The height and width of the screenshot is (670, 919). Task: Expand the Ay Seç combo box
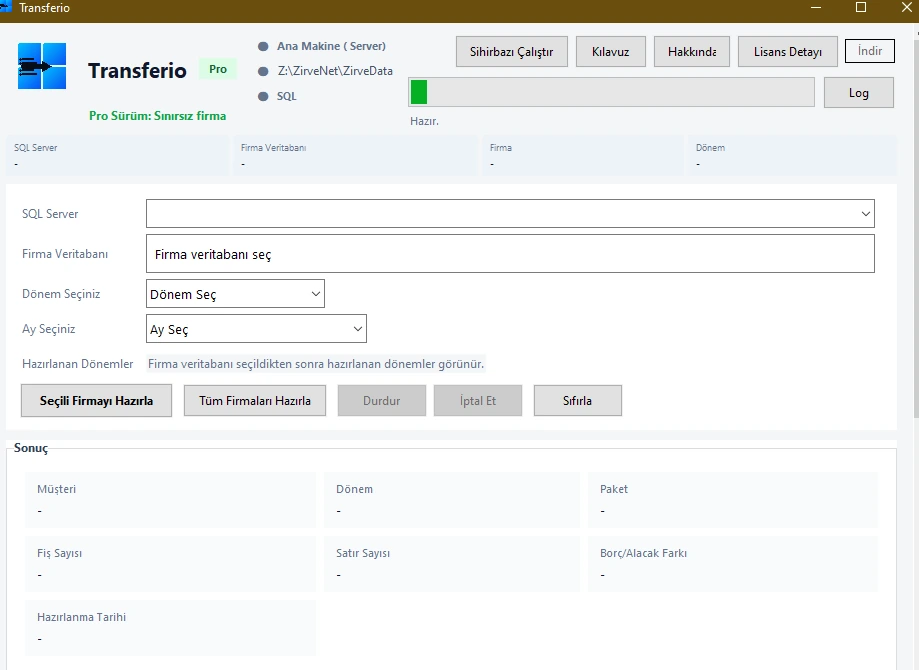[256, 329]
